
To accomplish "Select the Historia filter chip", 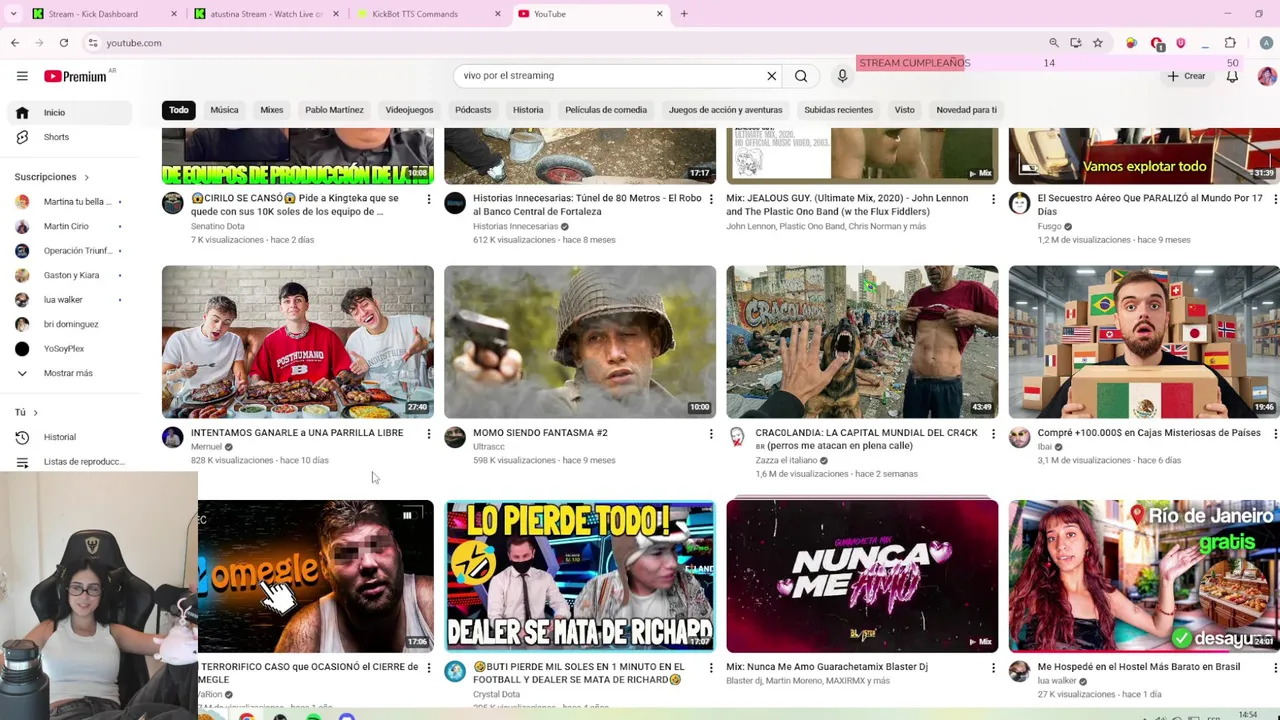I will (528, 110).
